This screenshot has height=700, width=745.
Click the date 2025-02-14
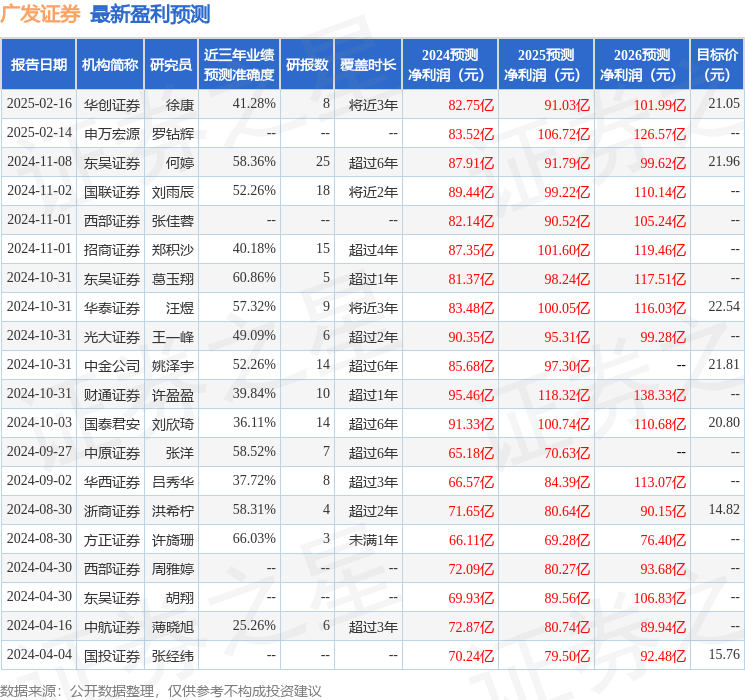(39, 133)
